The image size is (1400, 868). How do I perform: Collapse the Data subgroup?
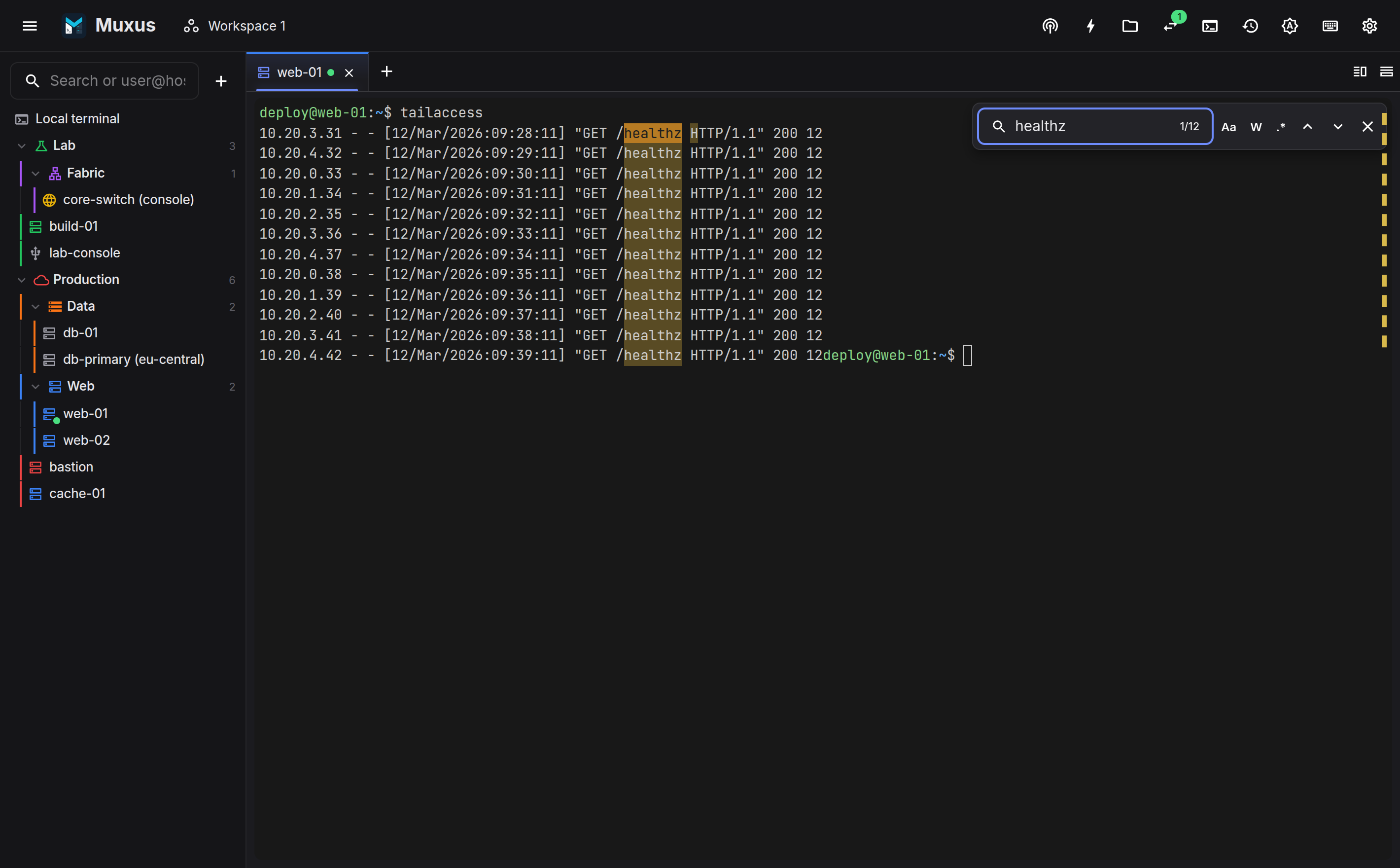pos(35,307)
